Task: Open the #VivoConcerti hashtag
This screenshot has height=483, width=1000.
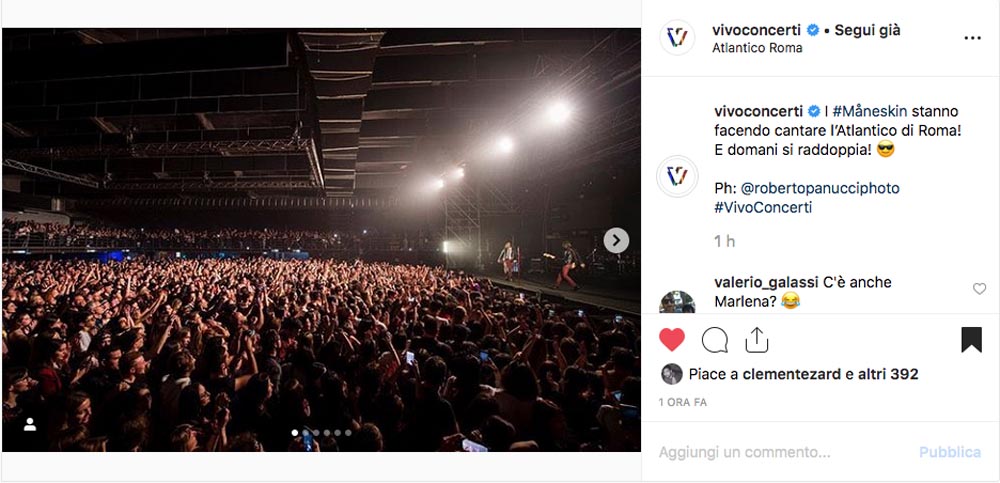Action: (763, 207)
